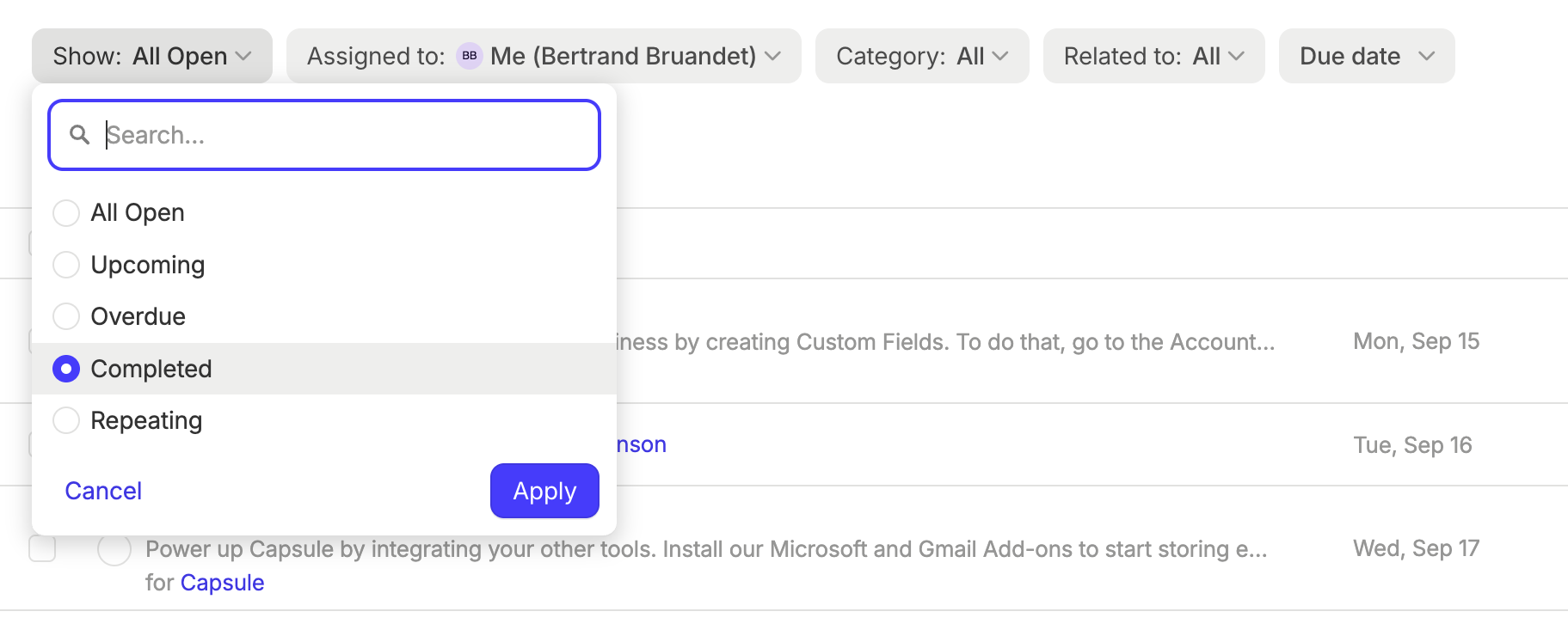Viewport: 1568px width, 636px height.
Task: Open the Due date sort dropdown
Action: click(1366, 56)
